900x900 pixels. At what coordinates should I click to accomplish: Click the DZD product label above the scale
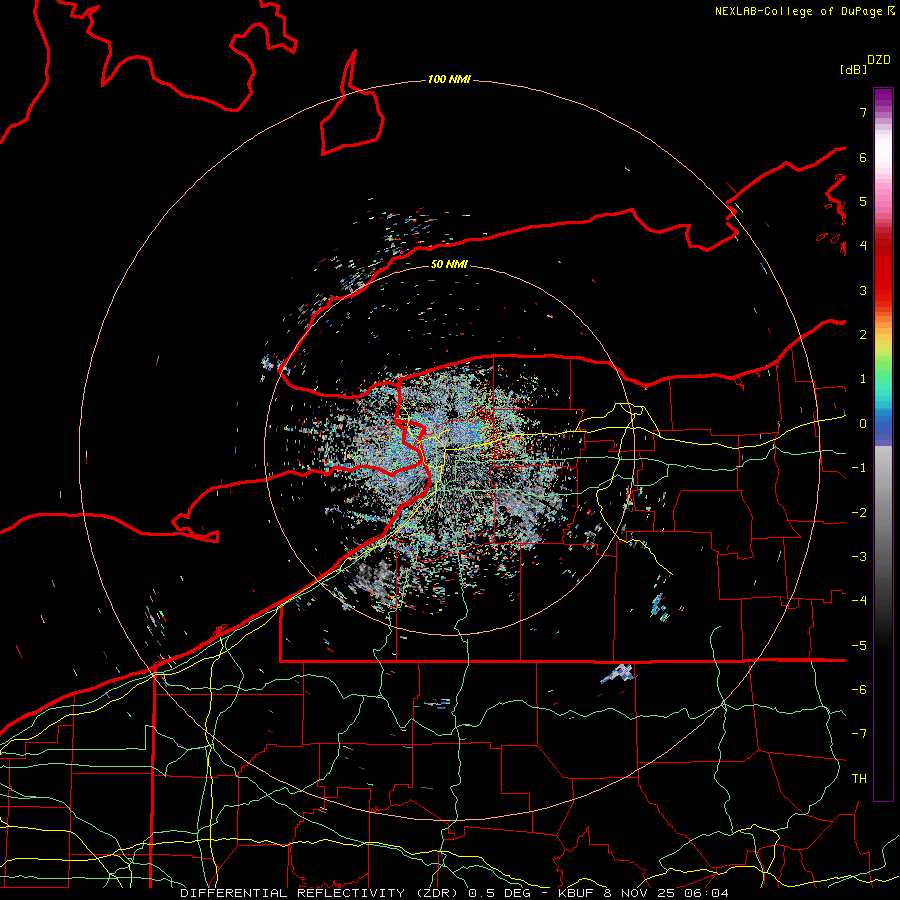[x=879, y=60]
